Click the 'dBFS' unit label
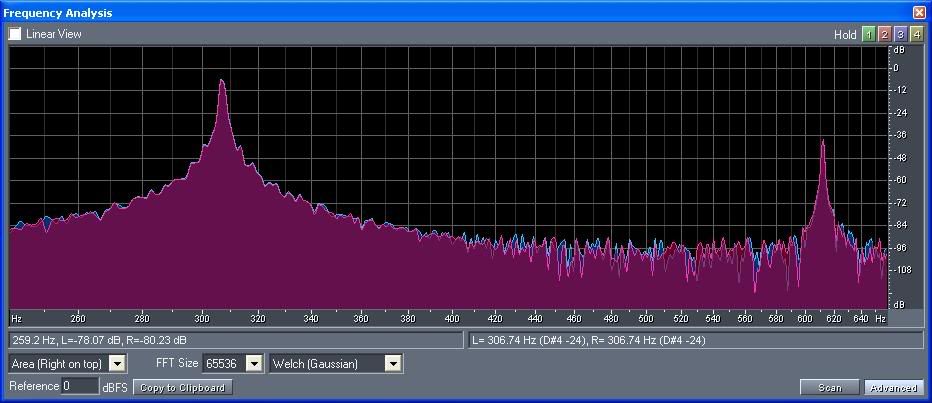 pos(115,387)
